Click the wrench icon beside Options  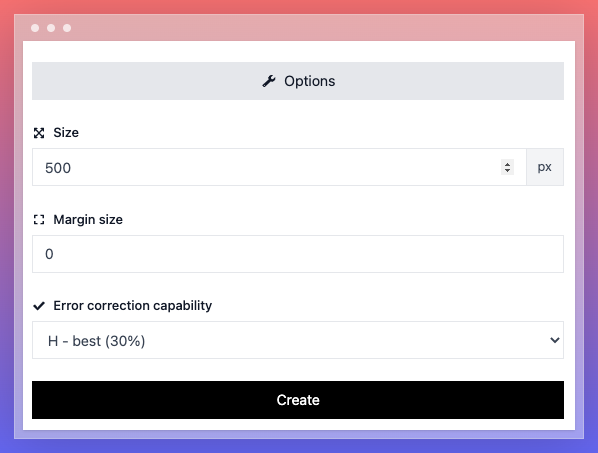click(x=269, y=81)
